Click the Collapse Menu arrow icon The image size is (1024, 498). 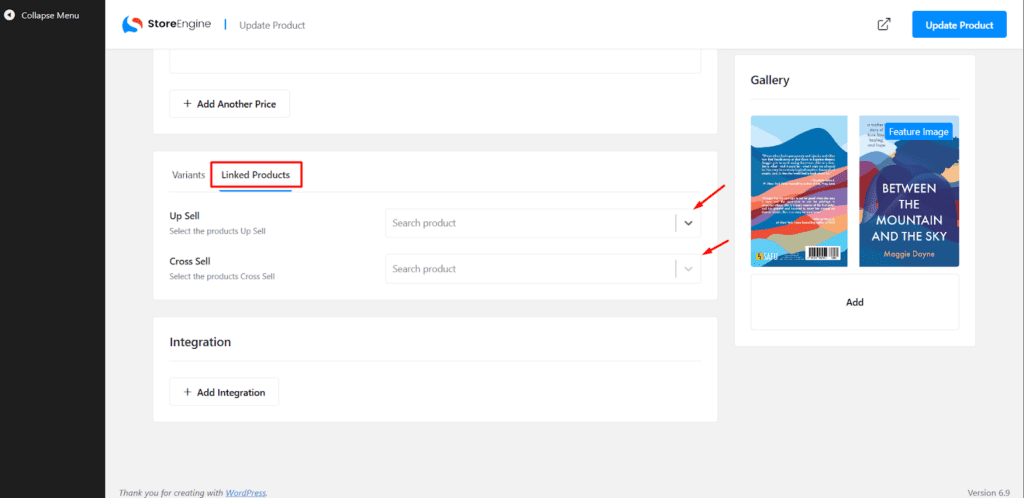coord(9,16)
